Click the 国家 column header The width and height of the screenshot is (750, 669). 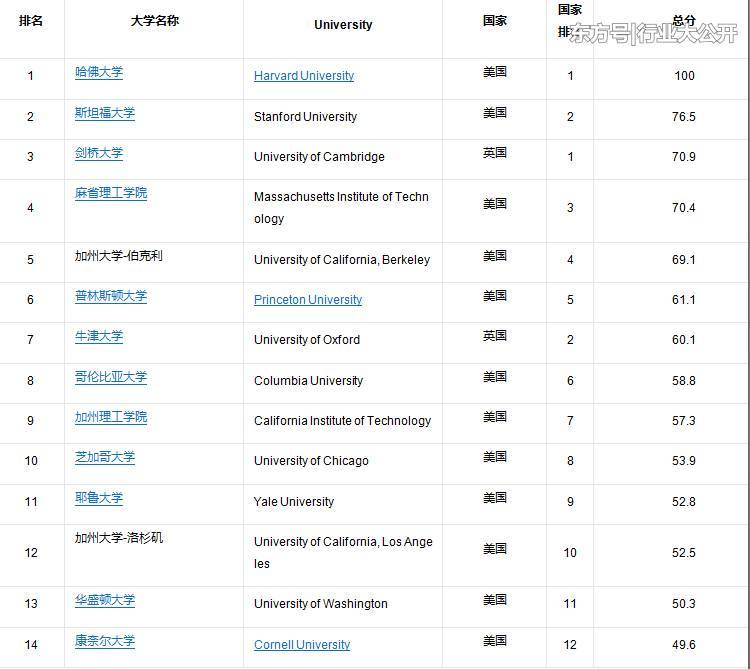[x=495, y=21]
